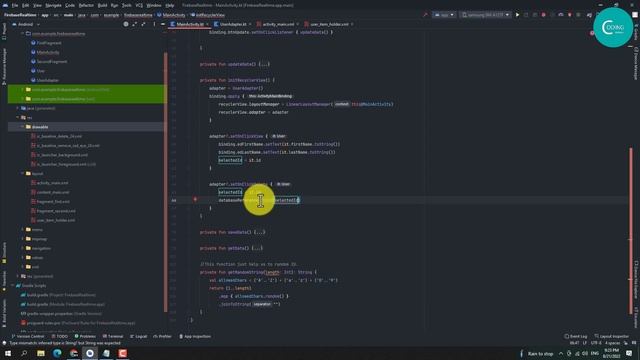Viewport: 640px width, 360px height.
Task: Open File Explorer from the taskbar
Action: (41, 353)
